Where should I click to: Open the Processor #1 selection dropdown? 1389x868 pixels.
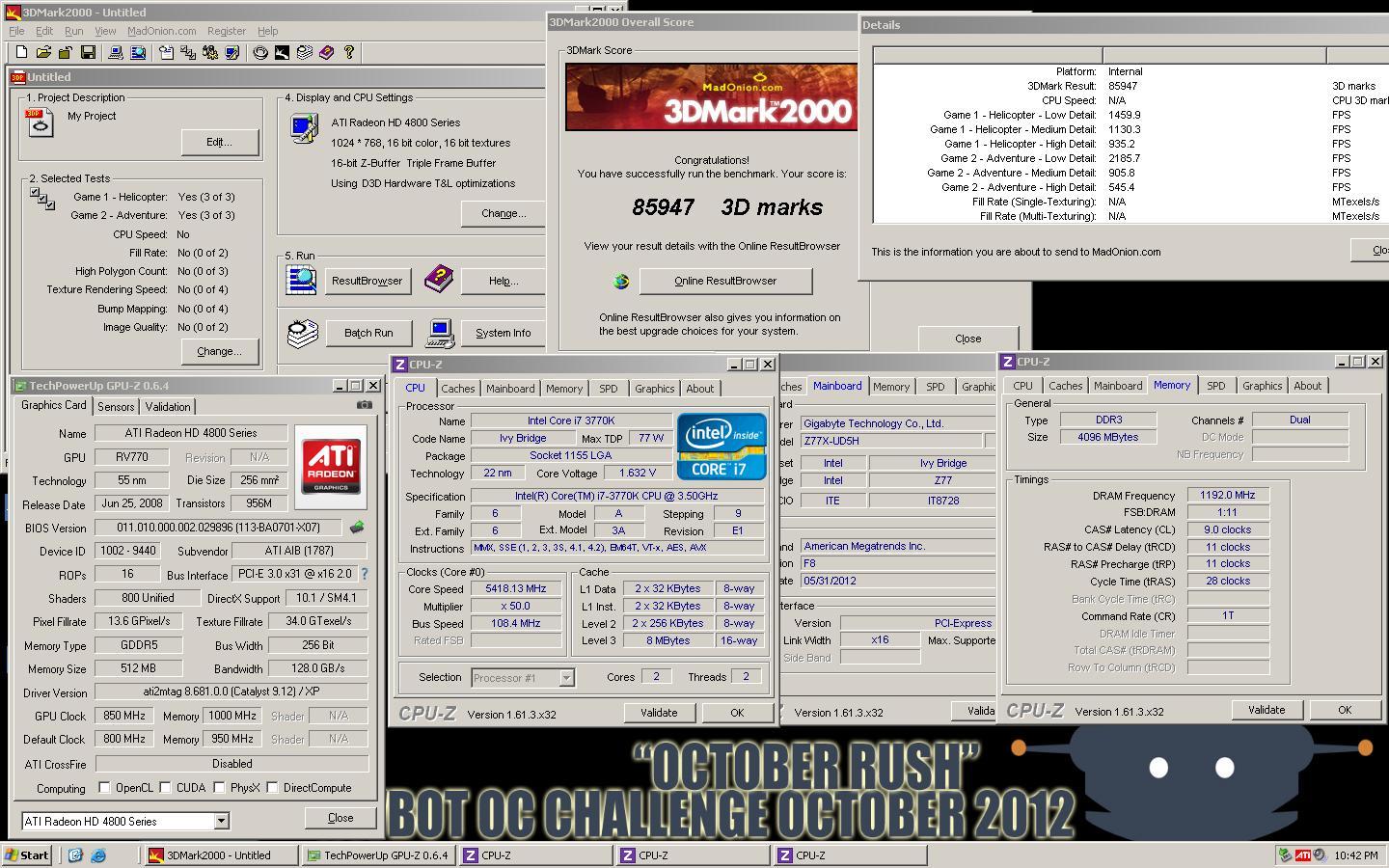(x=566, y=678)
